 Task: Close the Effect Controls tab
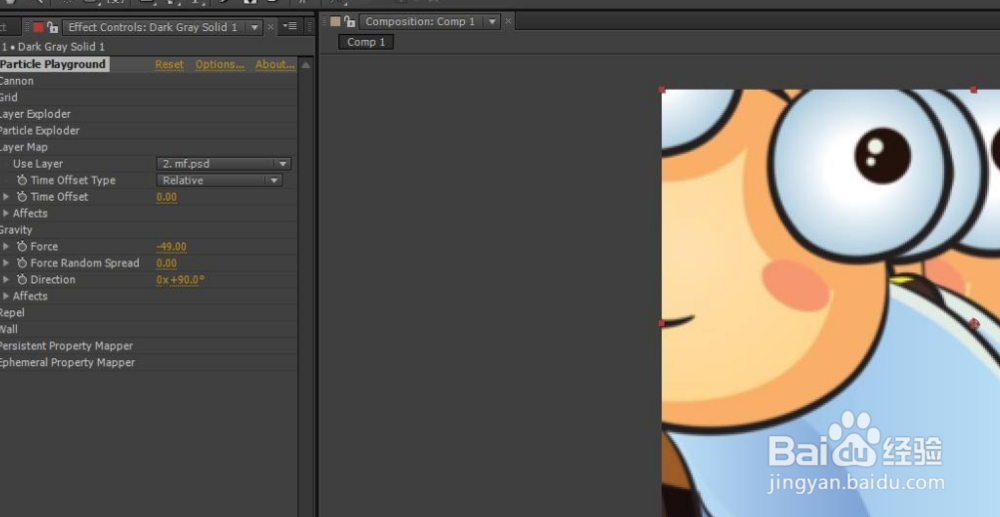270,27
